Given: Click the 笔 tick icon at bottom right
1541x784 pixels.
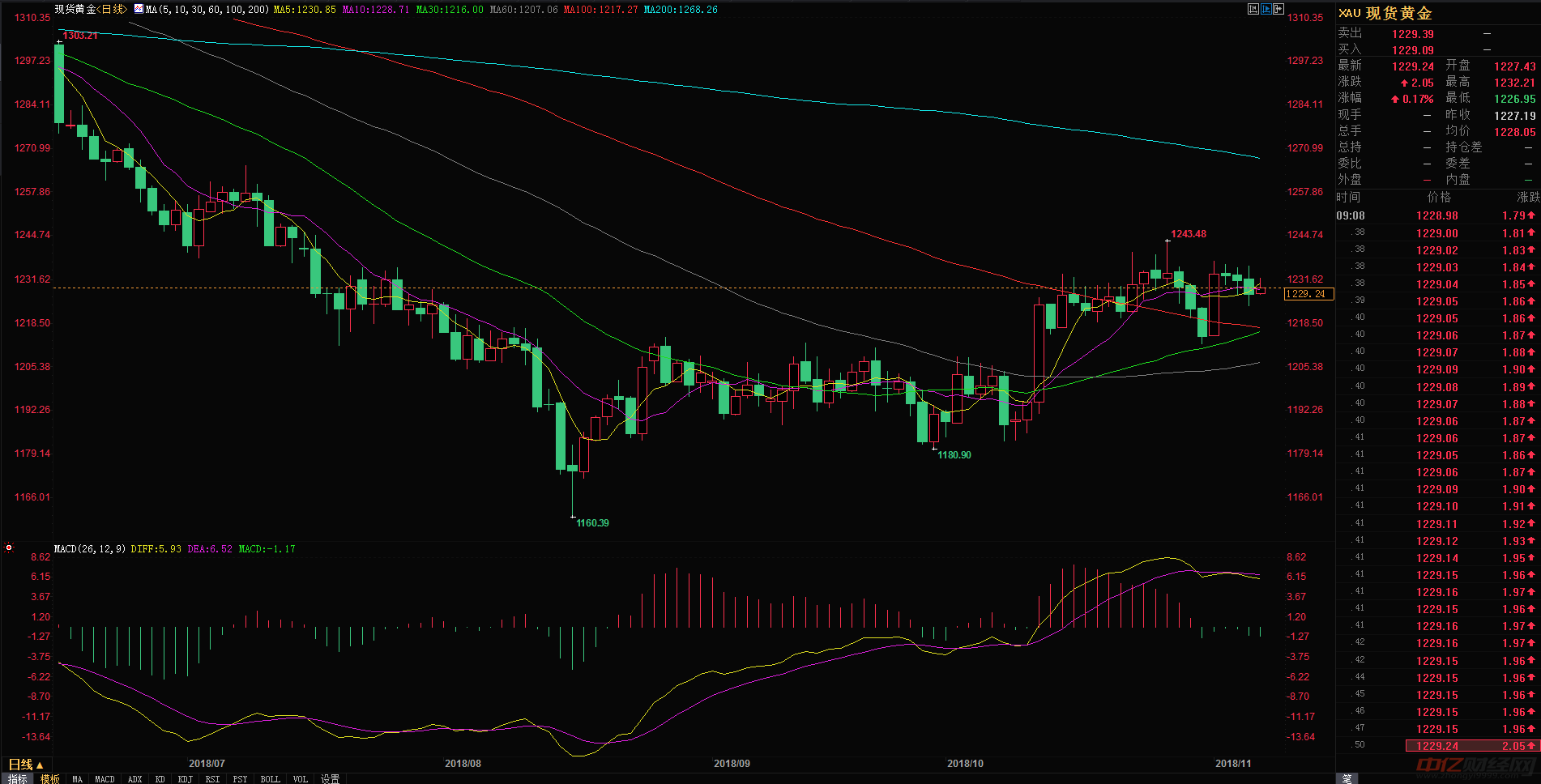Looking at the screenshot, I should click(x=1347, y=778).
